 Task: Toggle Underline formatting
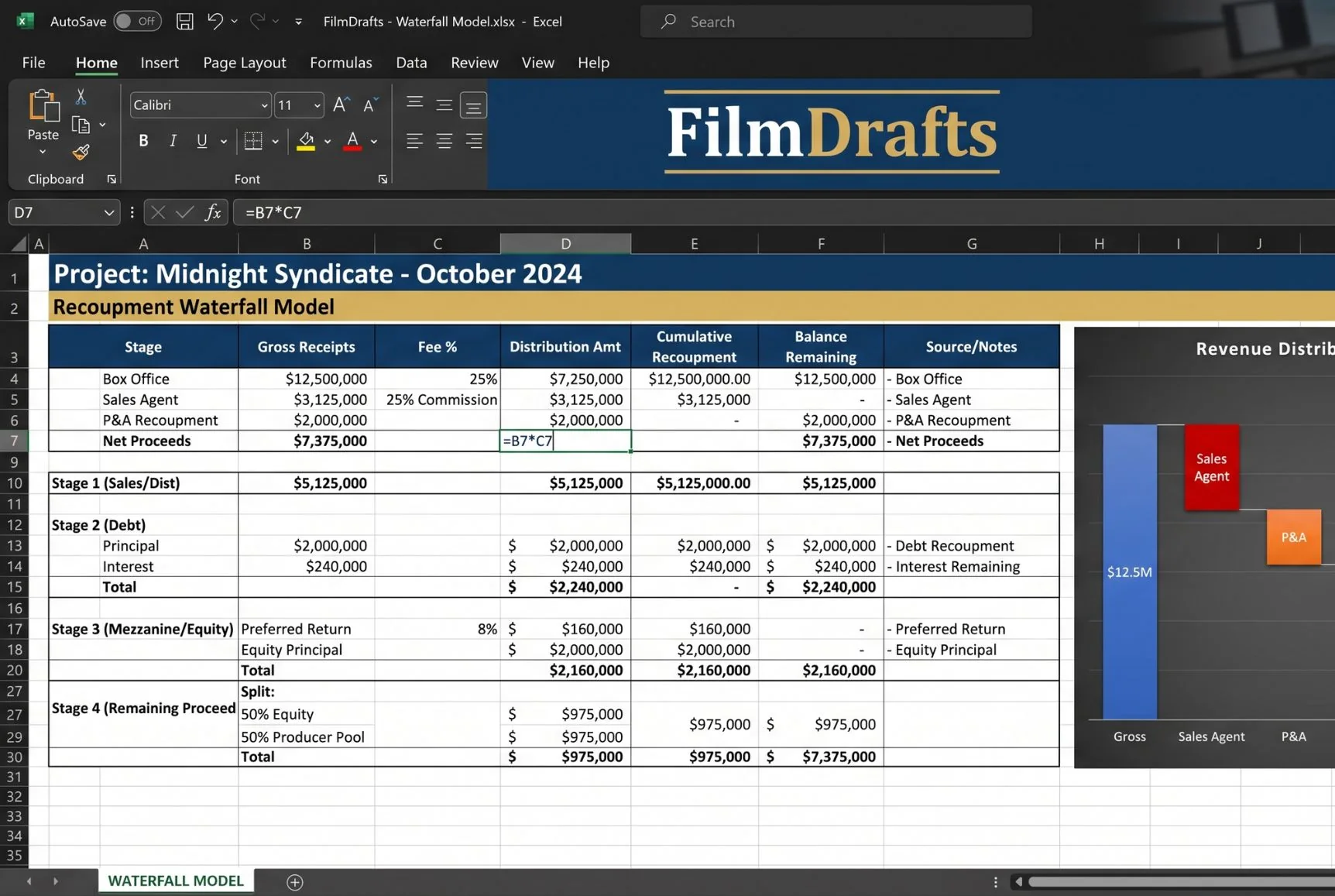tap(201, 141)
